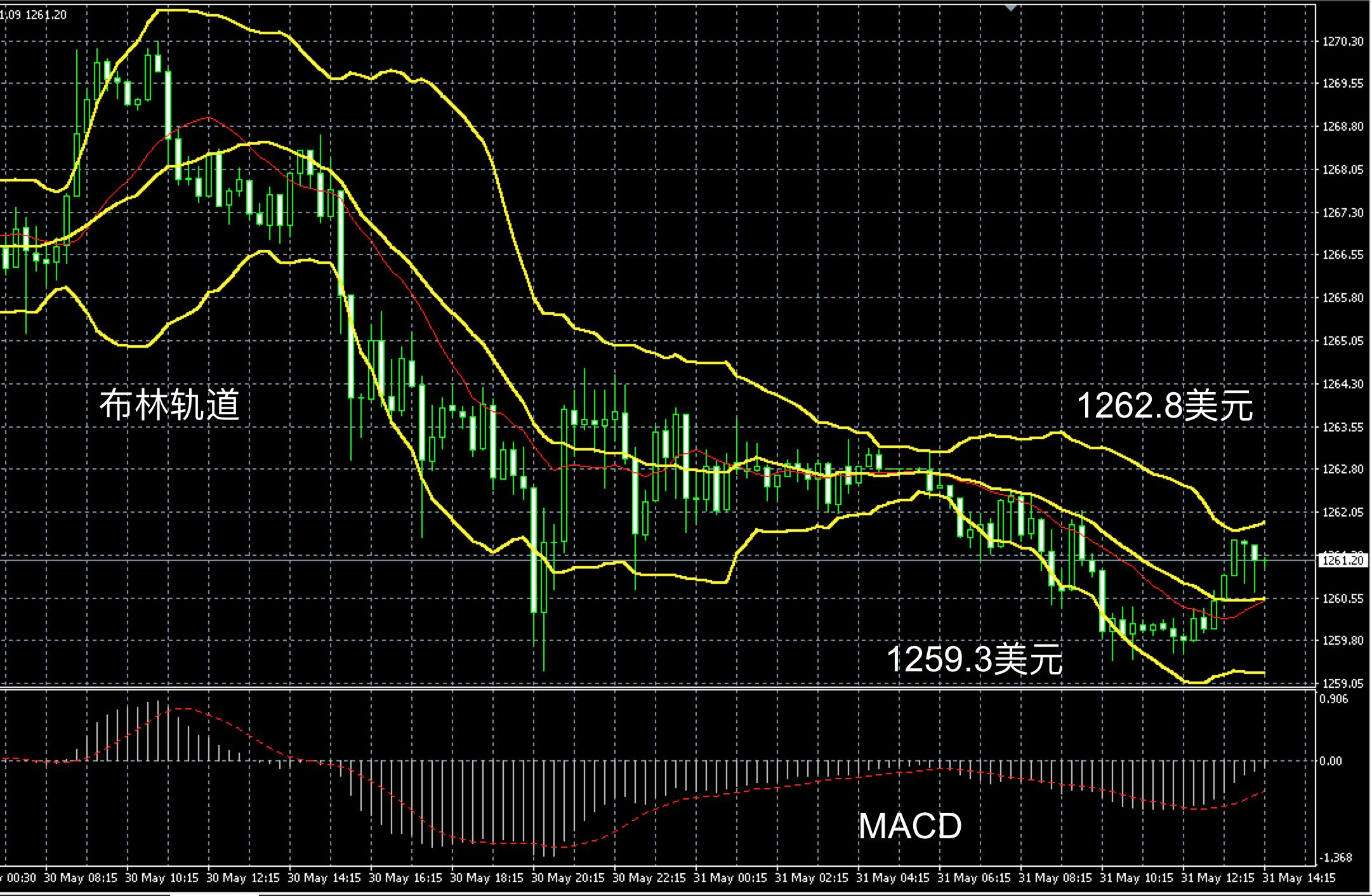Image resolution: width=1372 pixels, height=896 pixels.
Task: Click the 1265.05 price axis label
Action: [1343, 341]
